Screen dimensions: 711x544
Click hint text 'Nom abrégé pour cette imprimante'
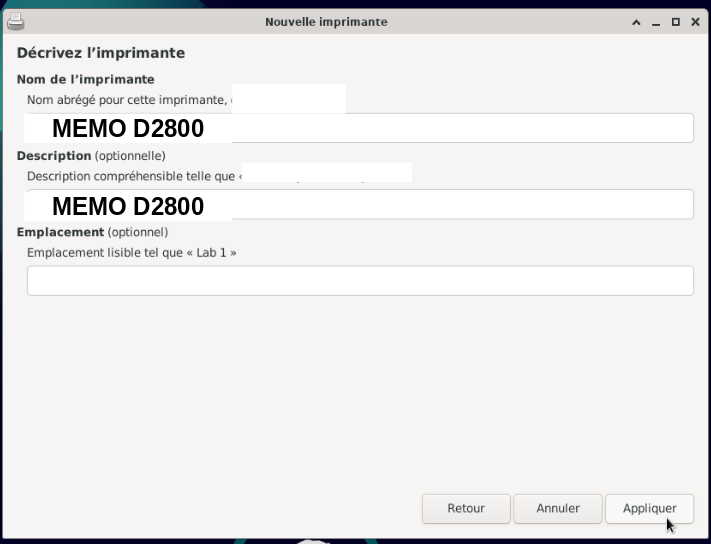[127, 100]
